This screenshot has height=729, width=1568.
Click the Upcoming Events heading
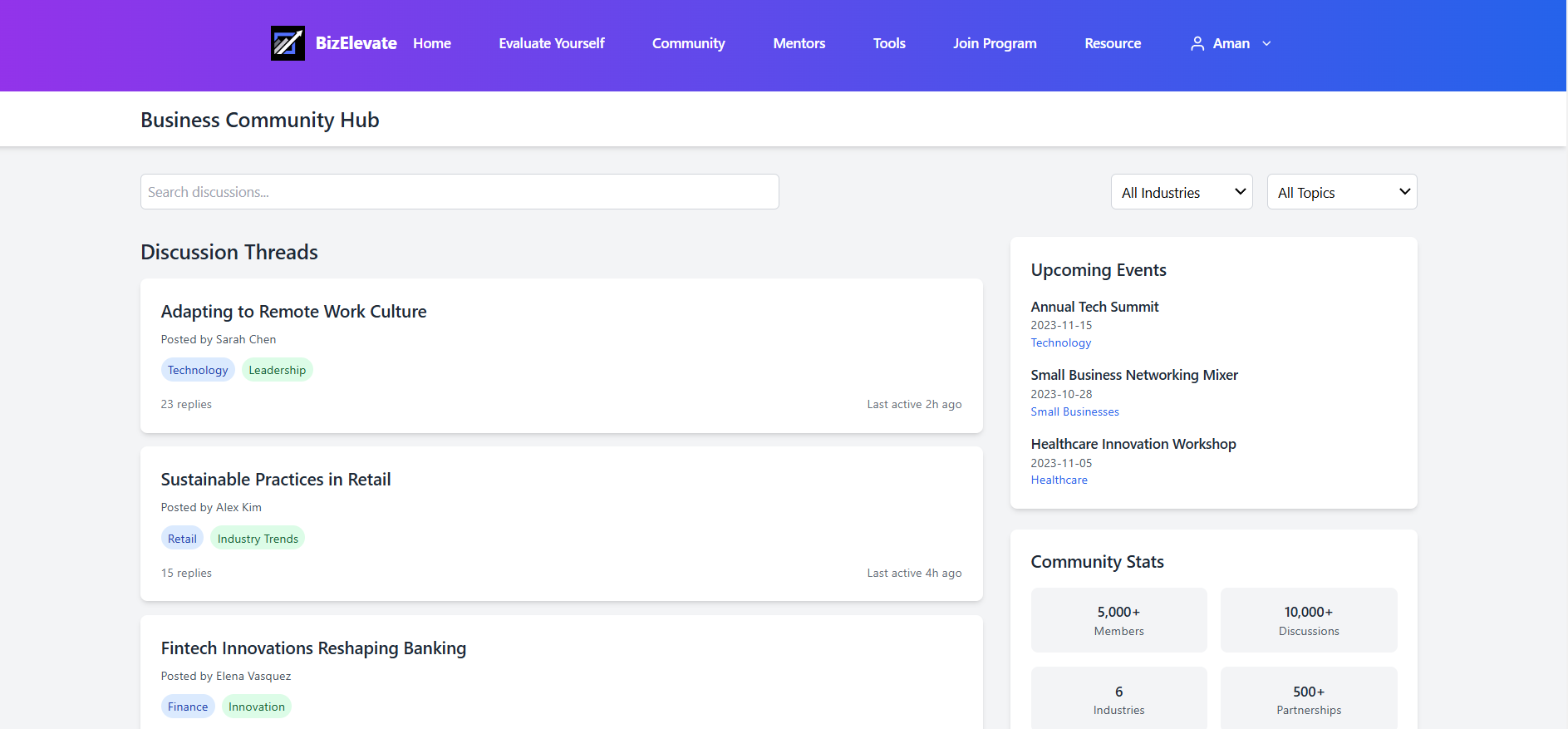click(x=1099, y=270)
